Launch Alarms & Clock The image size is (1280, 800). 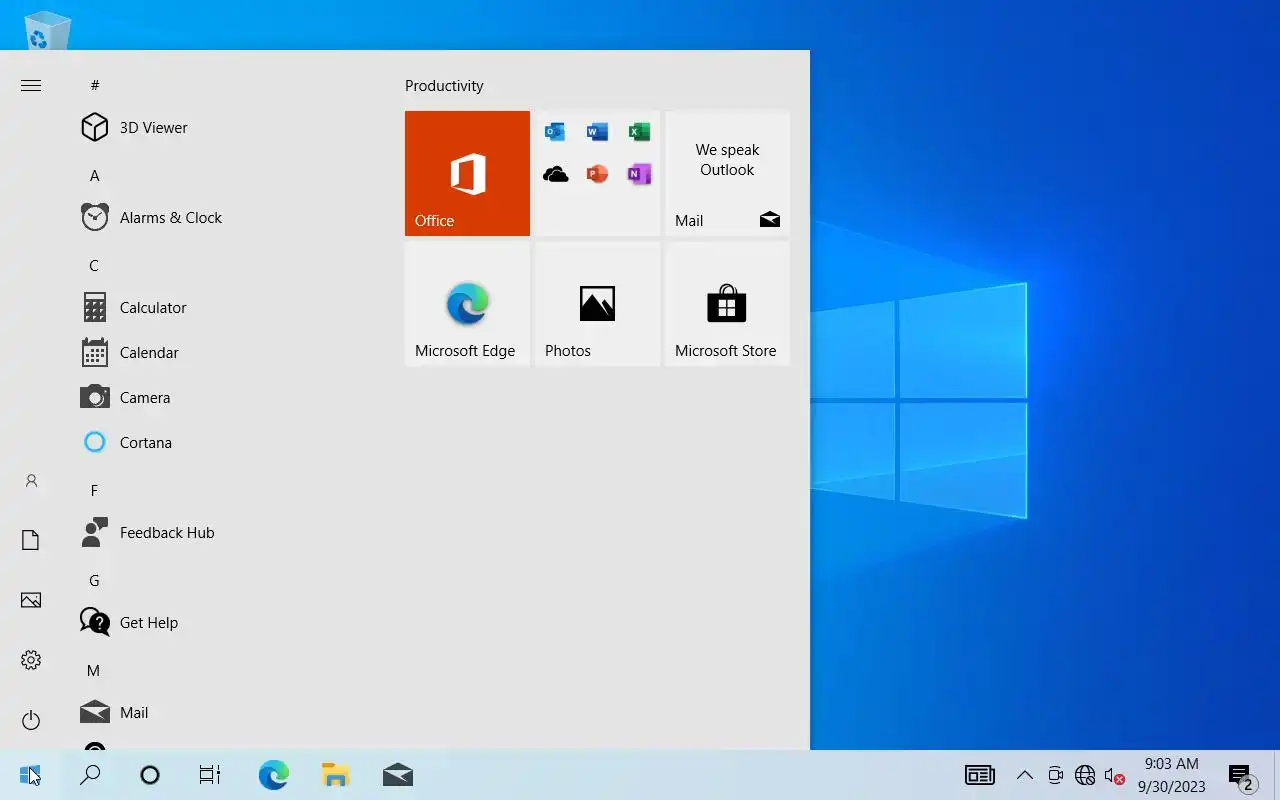point(225,217)
